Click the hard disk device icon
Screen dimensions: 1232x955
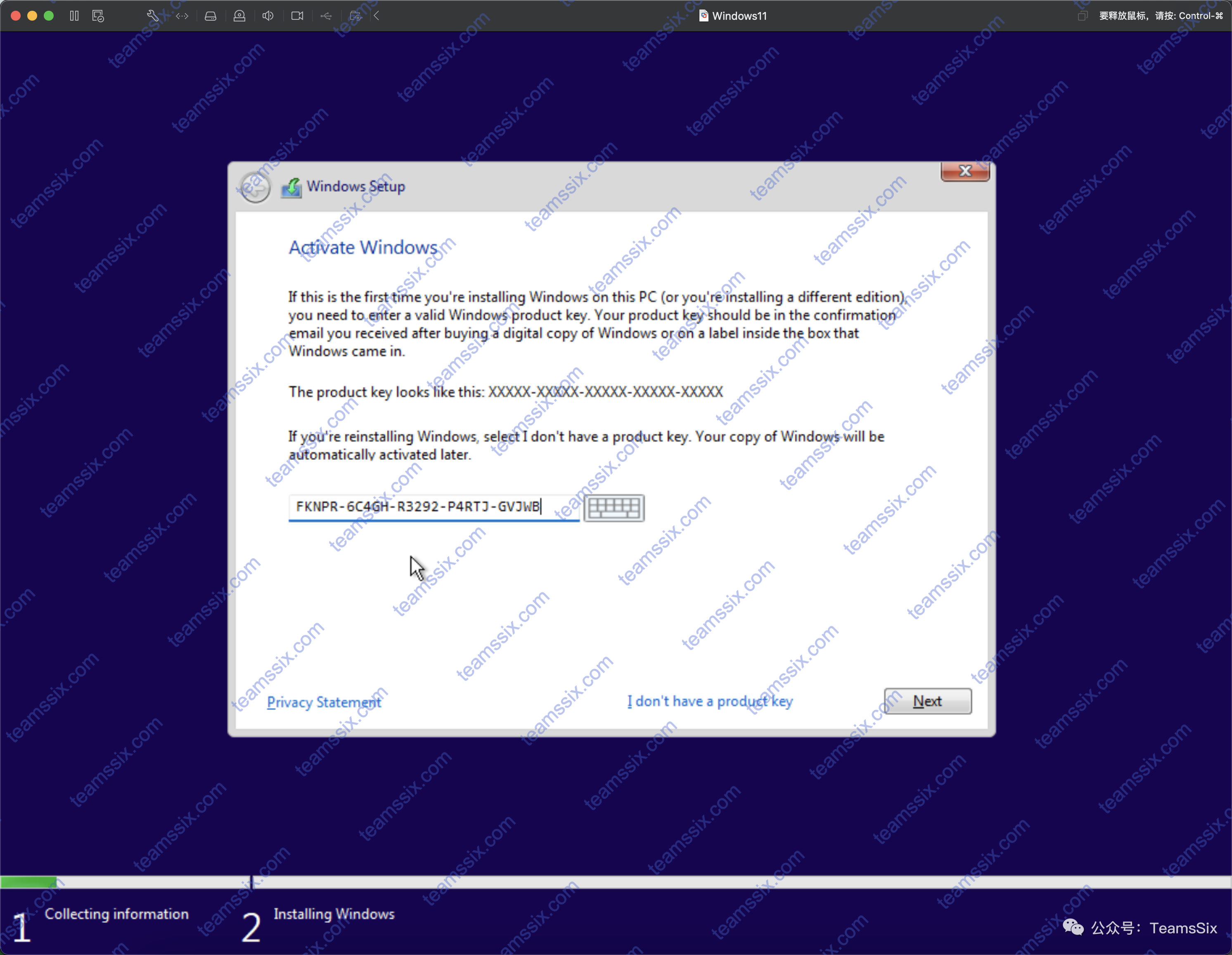(211, 16)
